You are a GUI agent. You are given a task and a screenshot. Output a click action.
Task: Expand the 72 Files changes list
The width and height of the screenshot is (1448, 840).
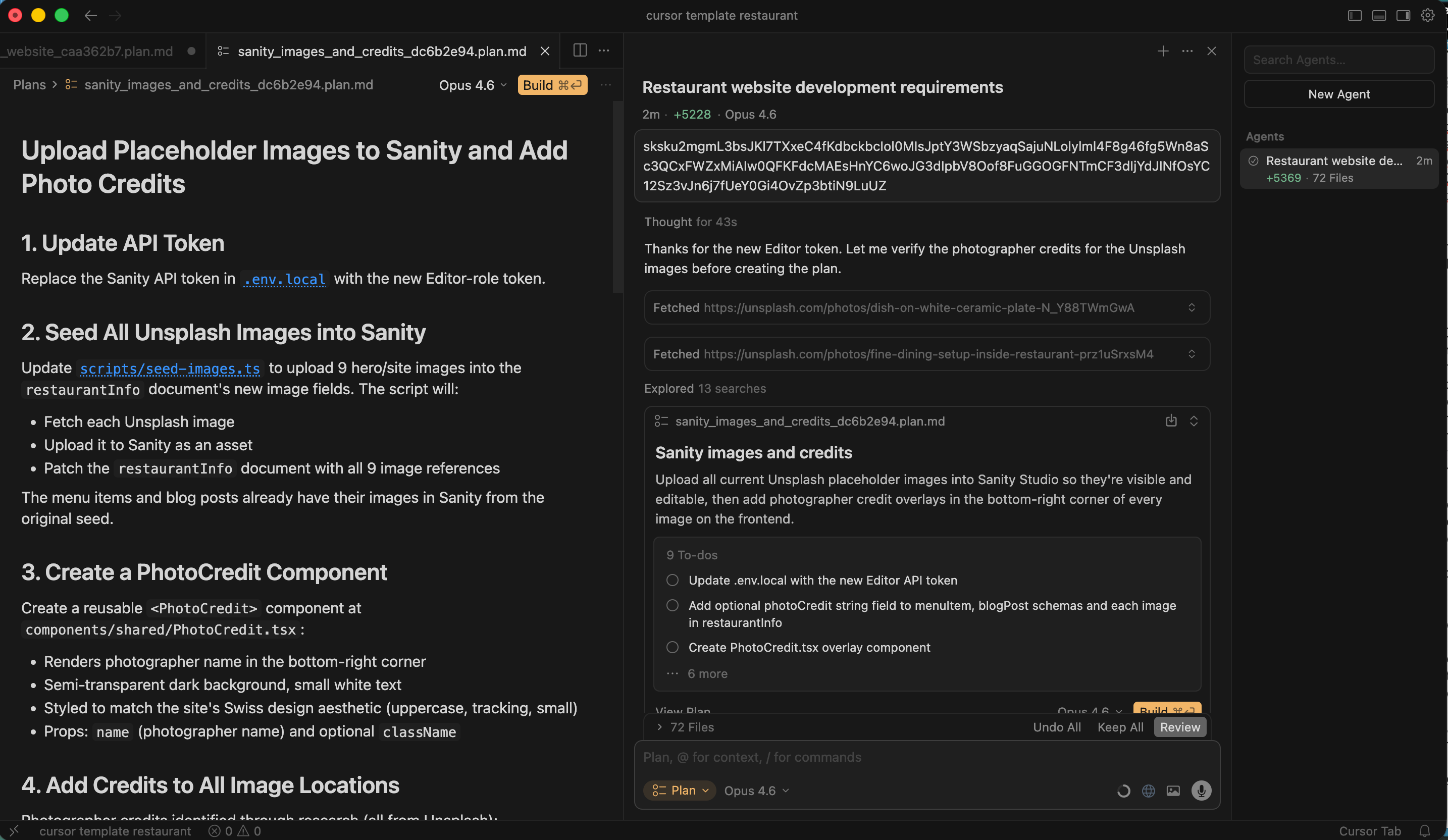click(x=686, y=727)
